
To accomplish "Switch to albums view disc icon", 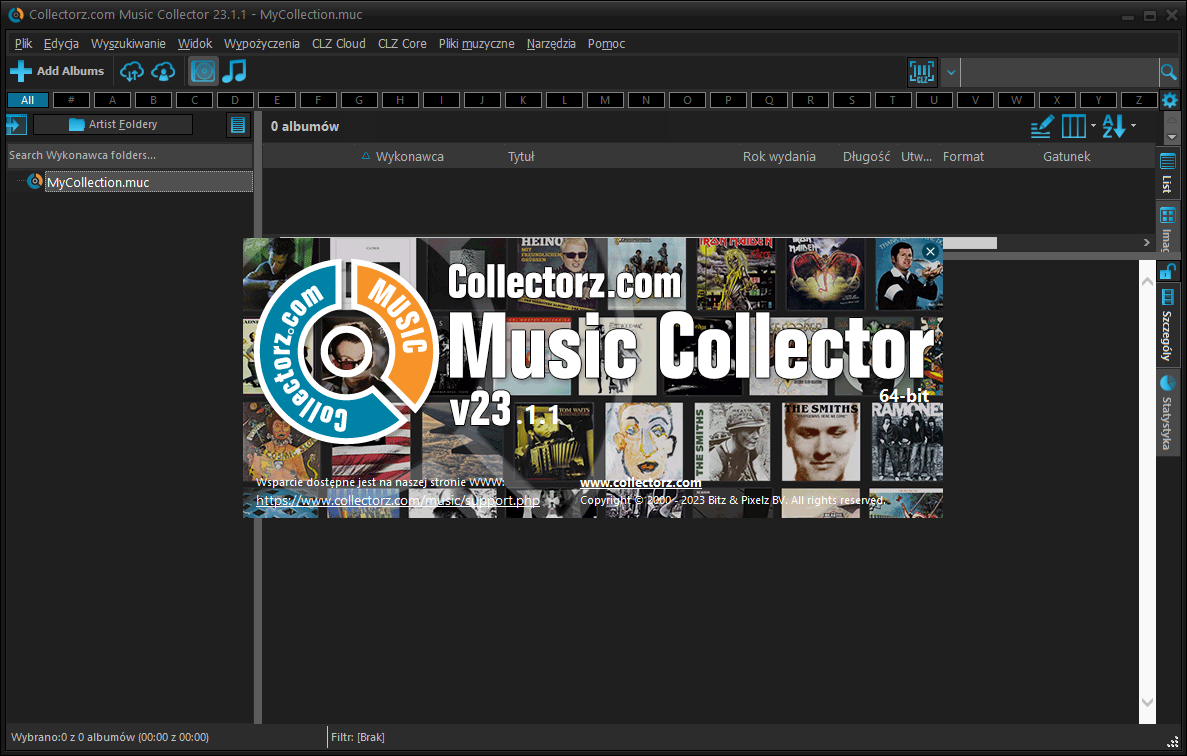I will tap(203, 71).
